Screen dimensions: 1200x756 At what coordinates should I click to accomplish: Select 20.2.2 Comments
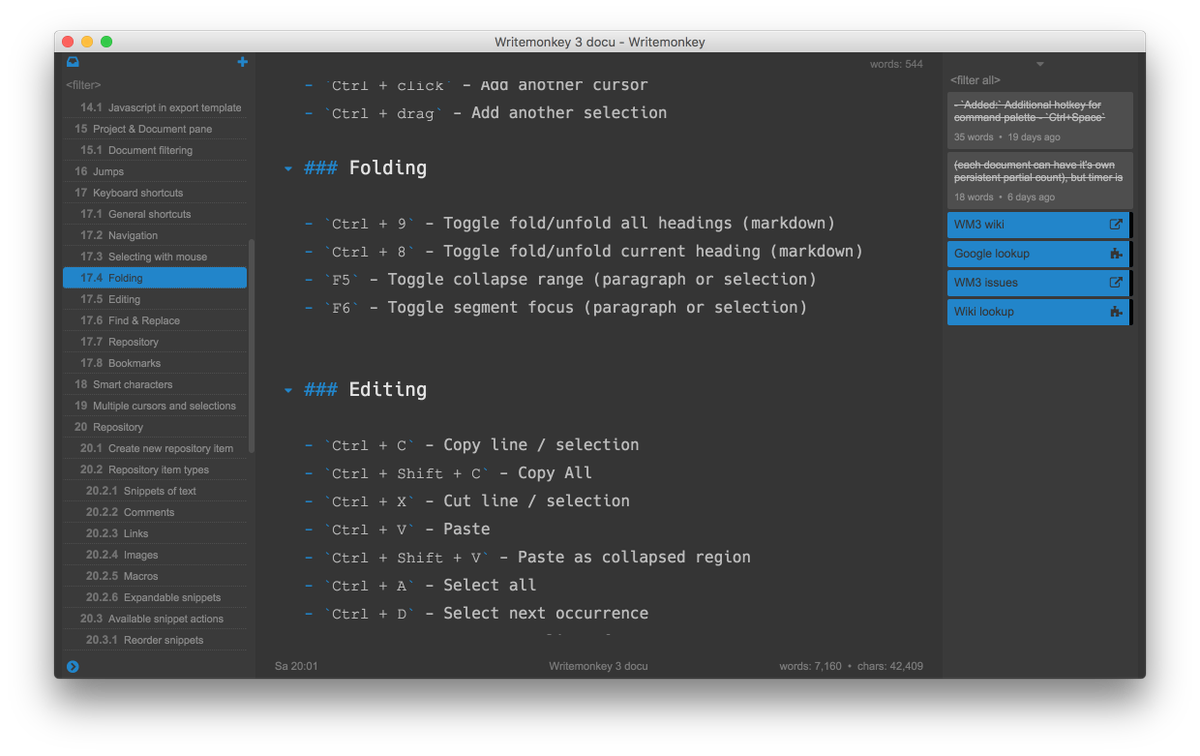[x=155, y=513]
